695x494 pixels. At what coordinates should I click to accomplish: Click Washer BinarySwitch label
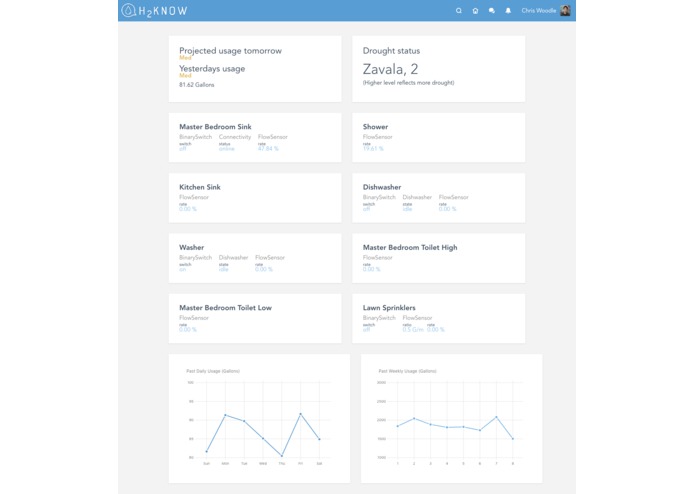tap(195, 257)
